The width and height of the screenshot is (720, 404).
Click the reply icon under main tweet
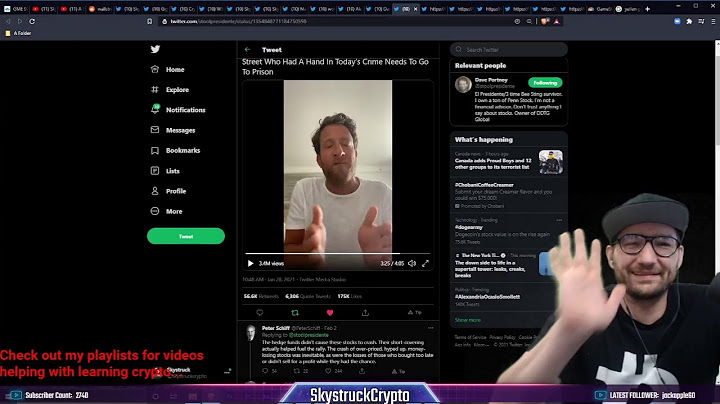tap(259, 313)
